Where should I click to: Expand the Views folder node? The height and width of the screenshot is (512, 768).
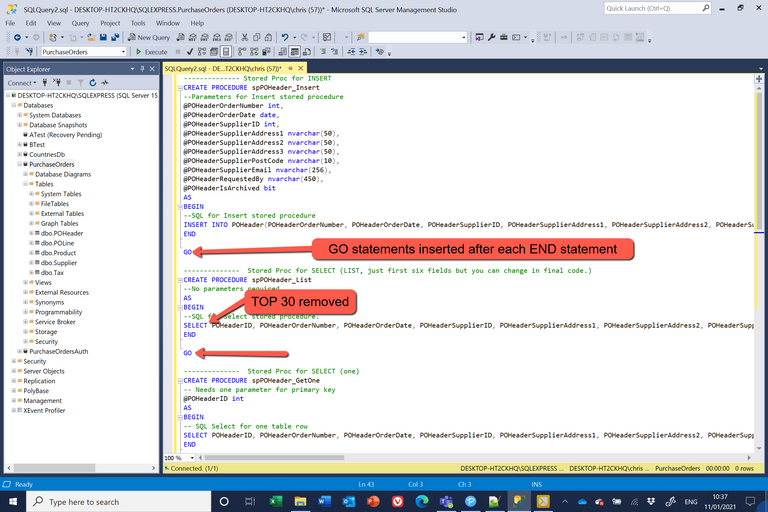pos(27,282)
